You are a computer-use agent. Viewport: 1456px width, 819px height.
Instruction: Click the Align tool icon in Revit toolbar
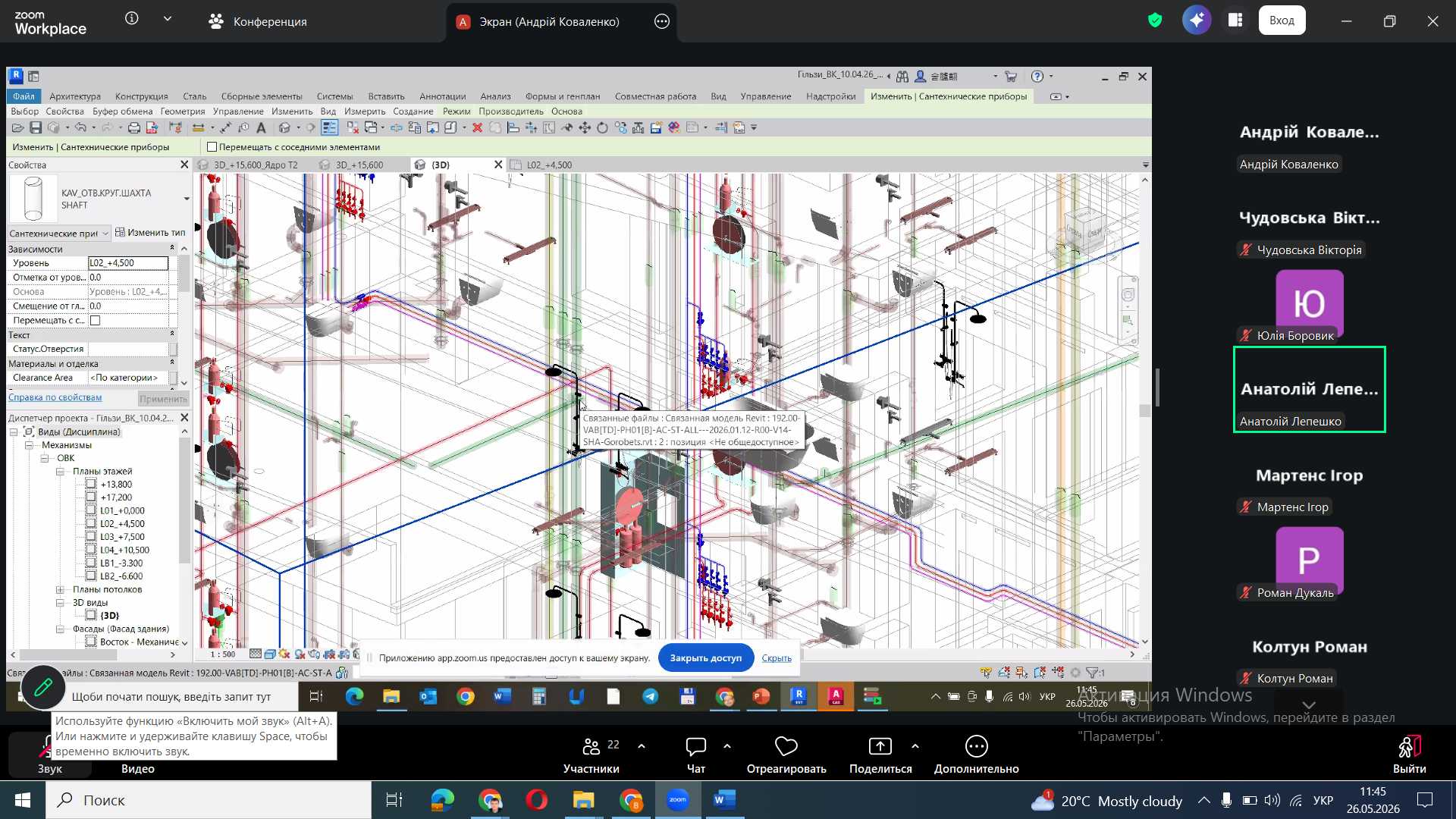click(513, 127)
